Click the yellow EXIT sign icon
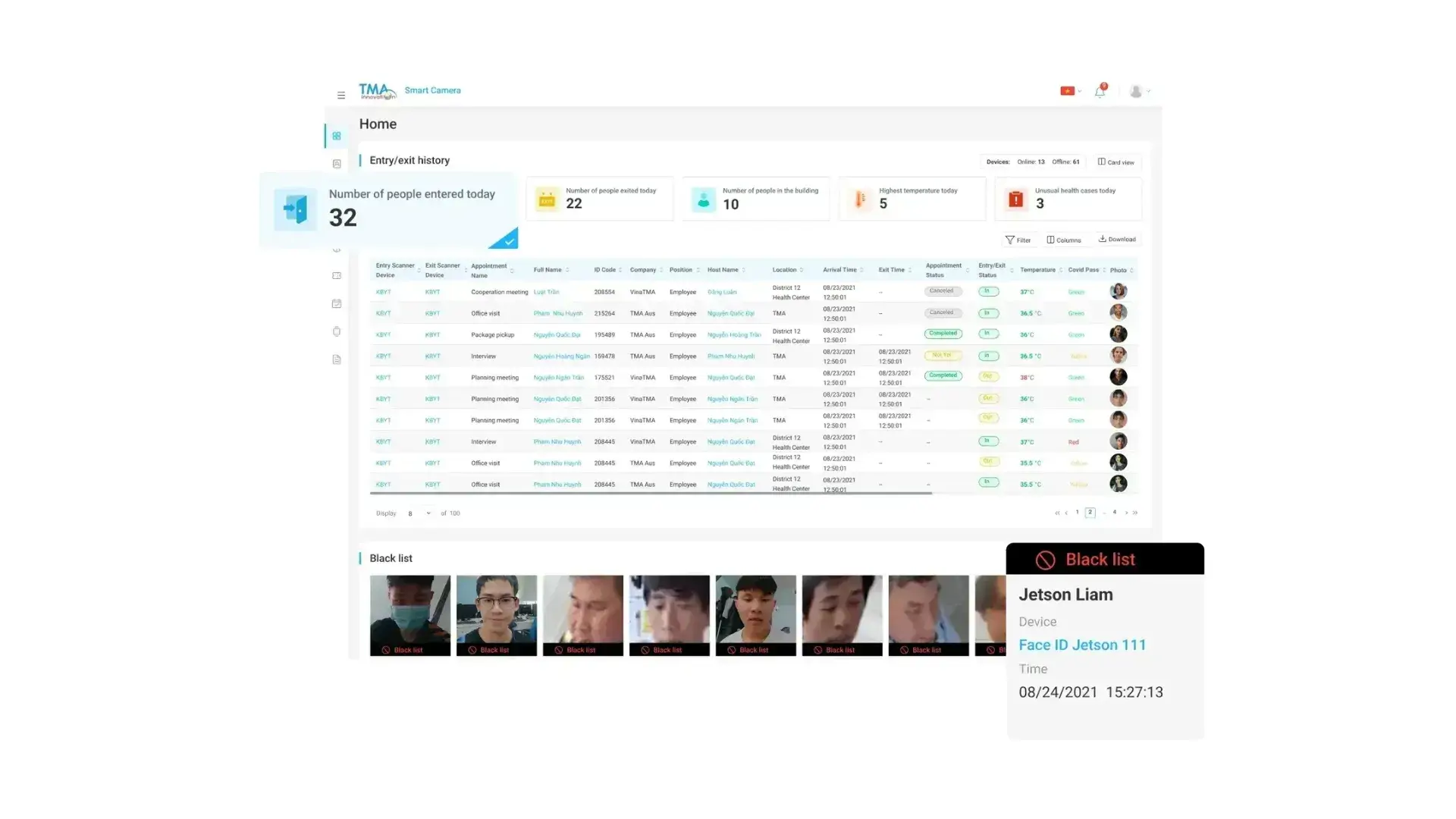The image size is (1456, 819). coord(547,199)
